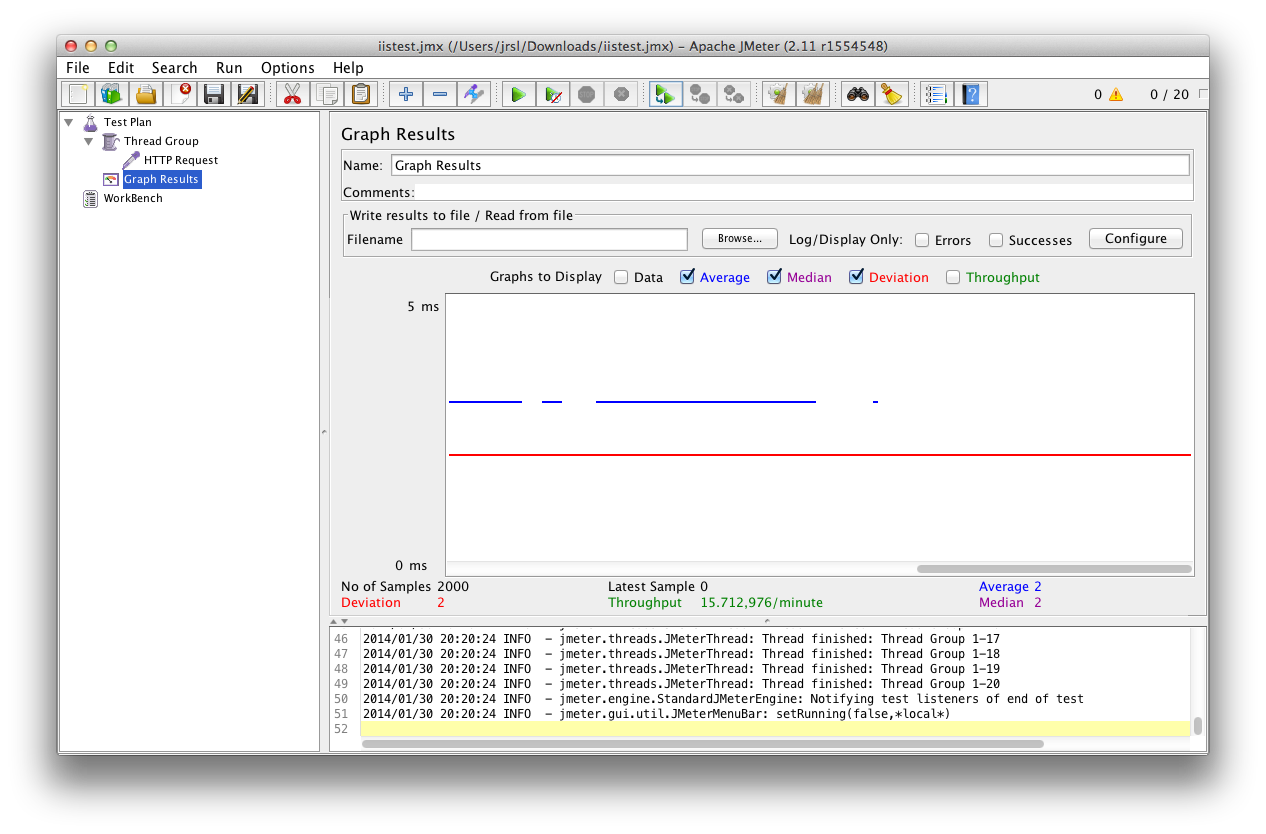Open the Function Helper dialog
This screenshot has height=834, width=1266.
coord(936,93)
